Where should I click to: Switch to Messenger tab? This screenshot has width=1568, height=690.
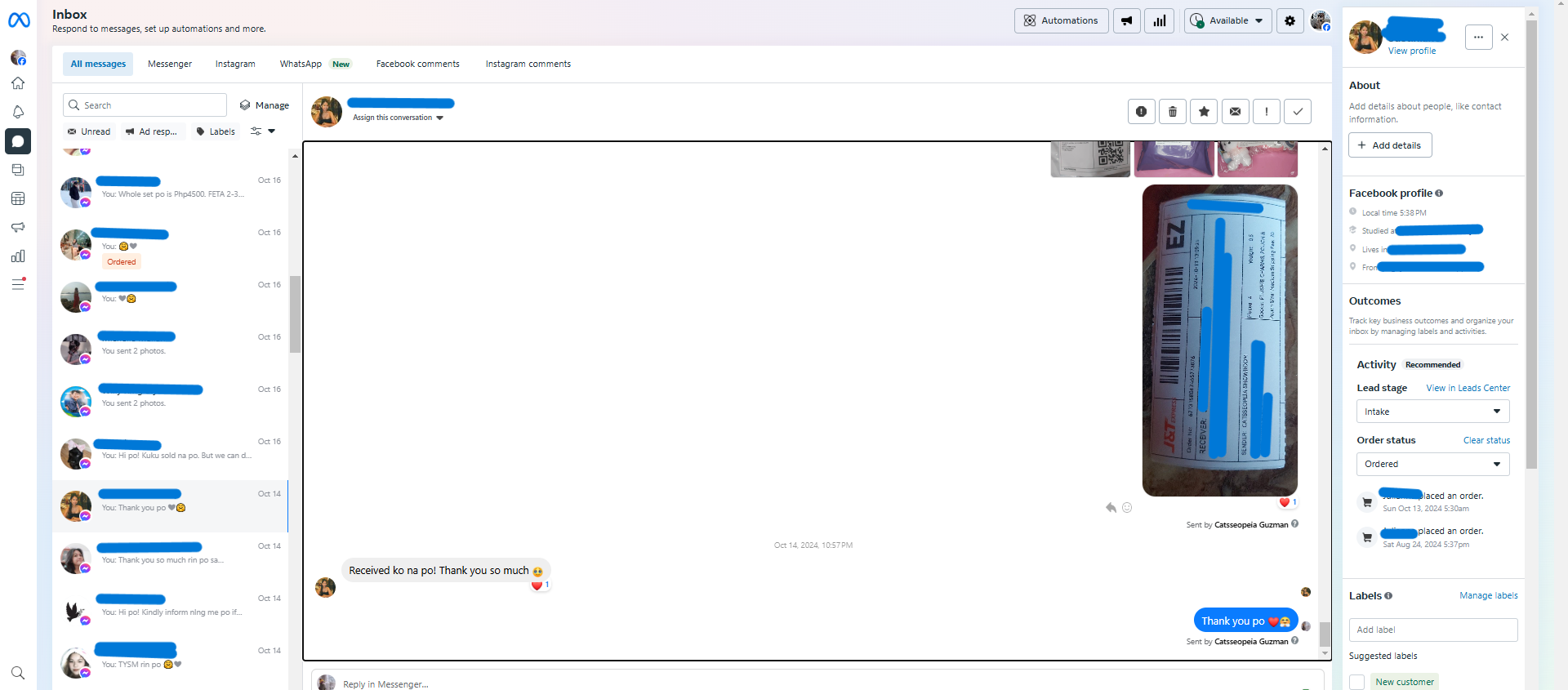(x=170, y=64)
